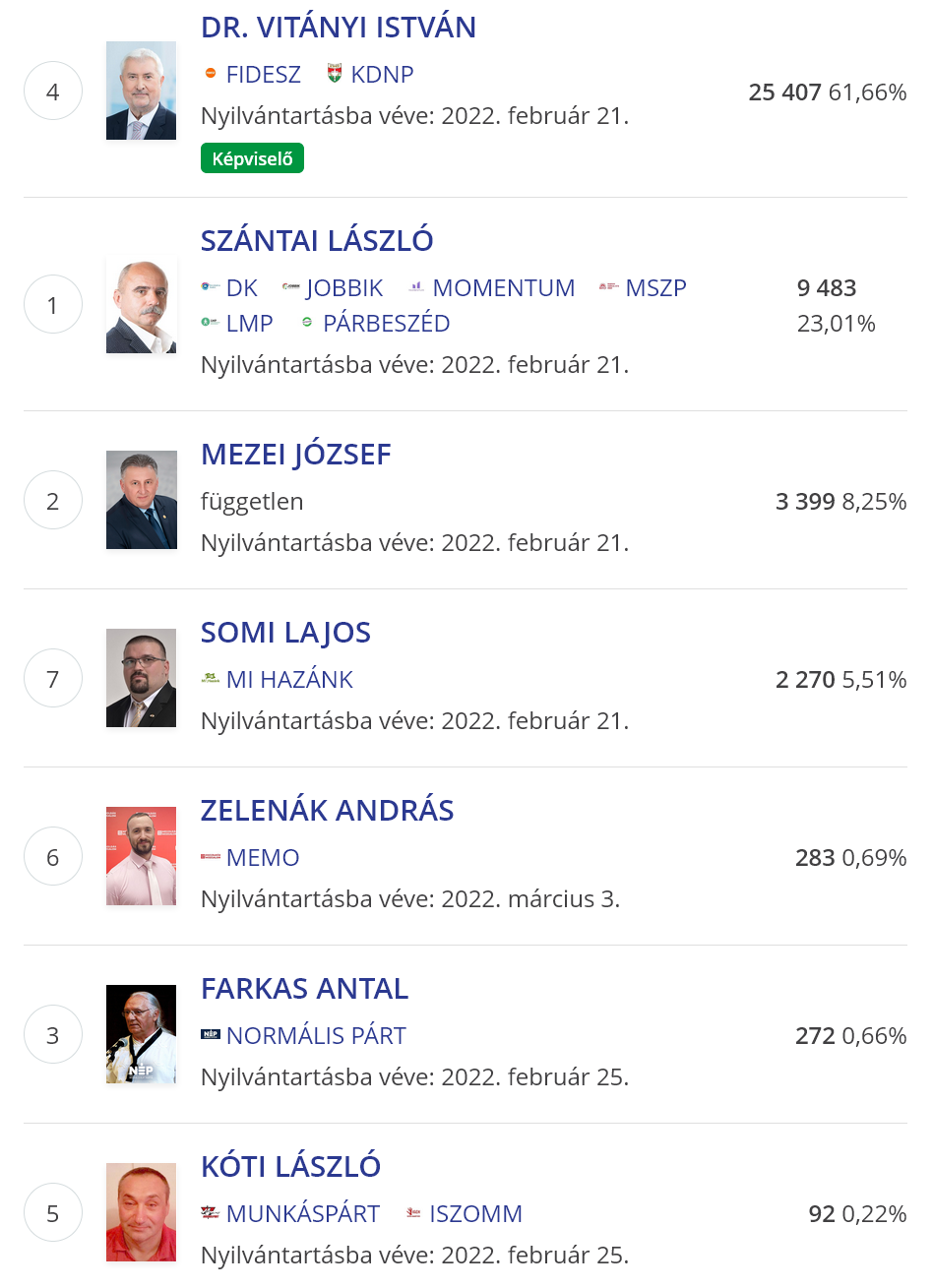Click the KDNP party crest icon
Image resolution: width=933 pixels, height=1288 pixels.
point(335,74)
